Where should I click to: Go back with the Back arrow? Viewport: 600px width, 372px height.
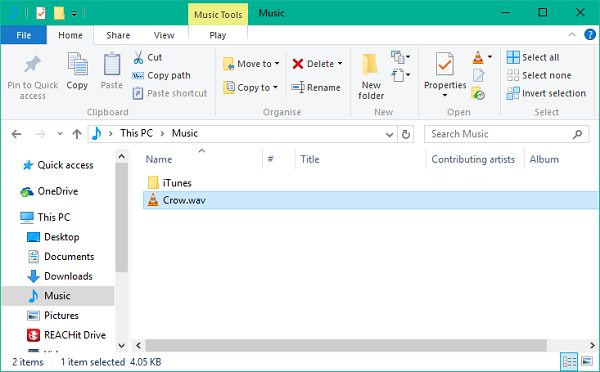point(16,134)
